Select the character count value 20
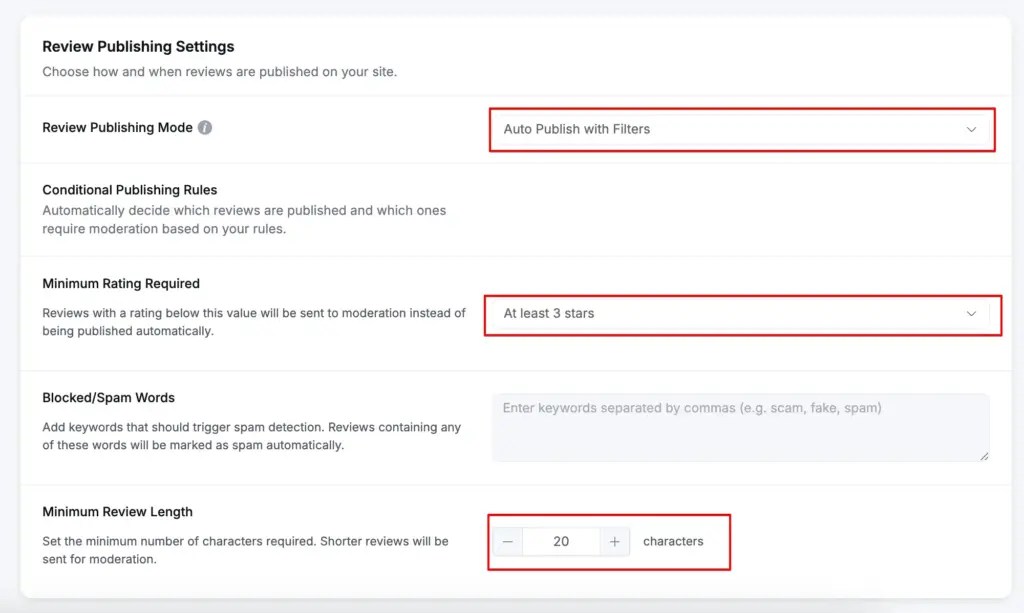The image size is (1024, 613). click(562, 541)
